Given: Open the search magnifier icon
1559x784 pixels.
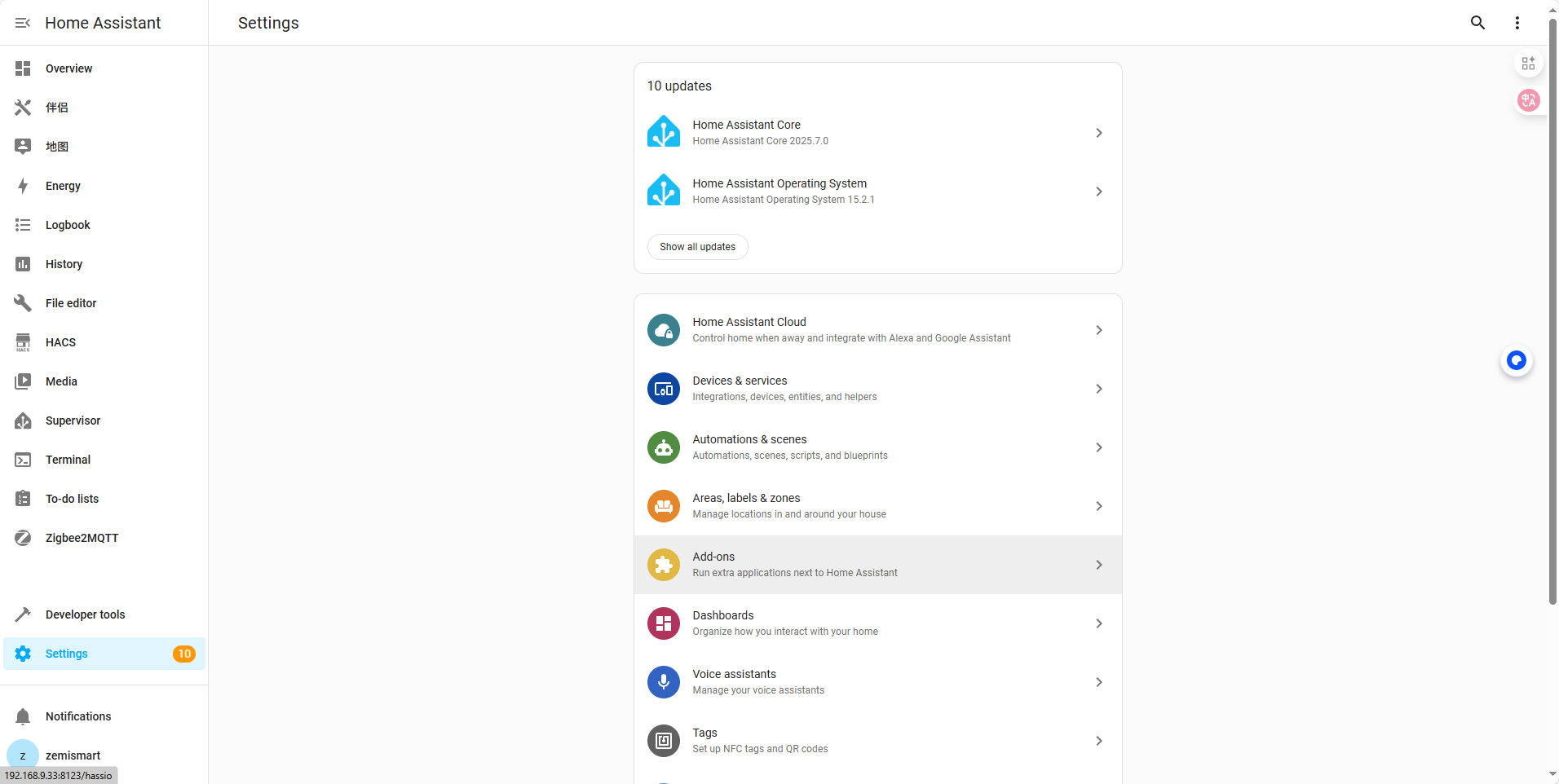Looking at the screenshot, I should coord(1477,23).
